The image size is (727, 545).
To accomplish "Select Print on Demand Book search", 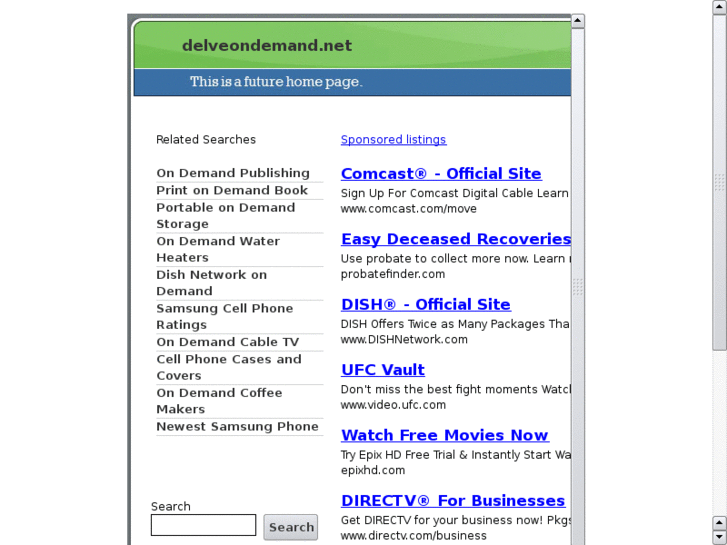I will coord(232,190).
